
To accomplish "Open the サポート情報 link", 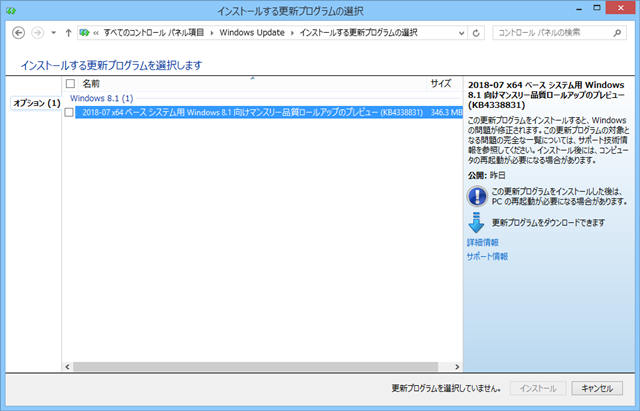I will tap(487, 256).
